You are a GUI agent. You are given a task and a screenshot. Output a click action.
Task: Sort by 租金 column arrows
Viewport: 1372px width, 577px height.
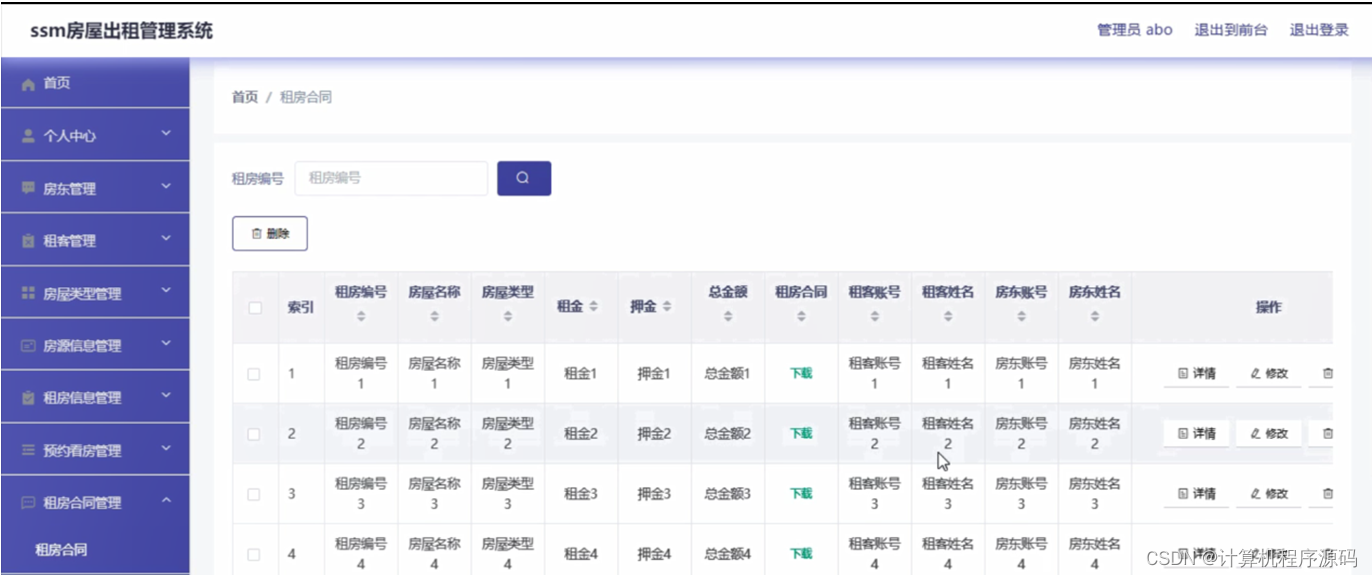(x=594, y=307)
